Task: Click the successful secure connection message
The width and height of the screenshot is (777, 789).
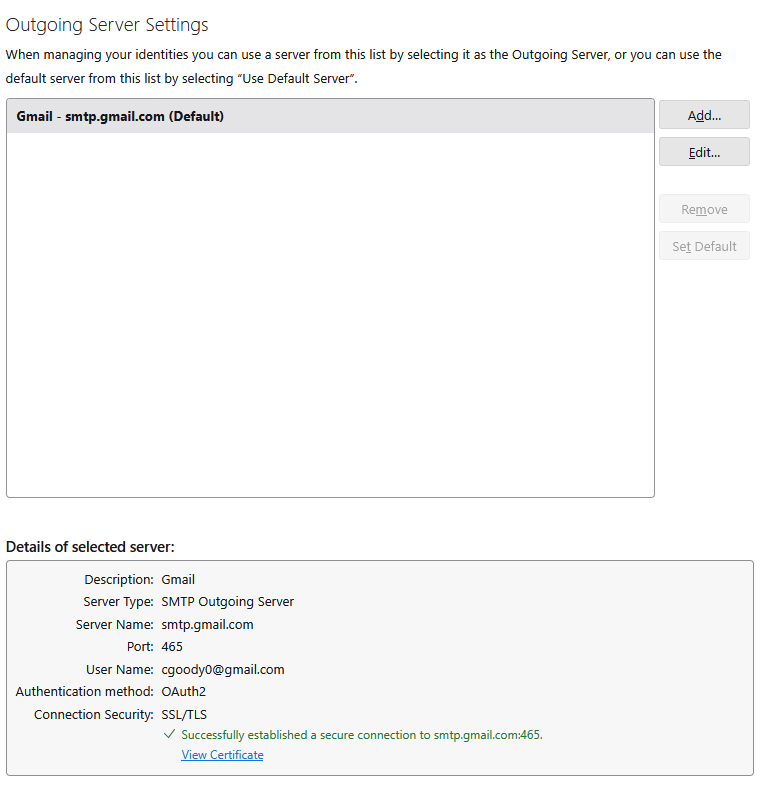Action: tap(362, 735)
